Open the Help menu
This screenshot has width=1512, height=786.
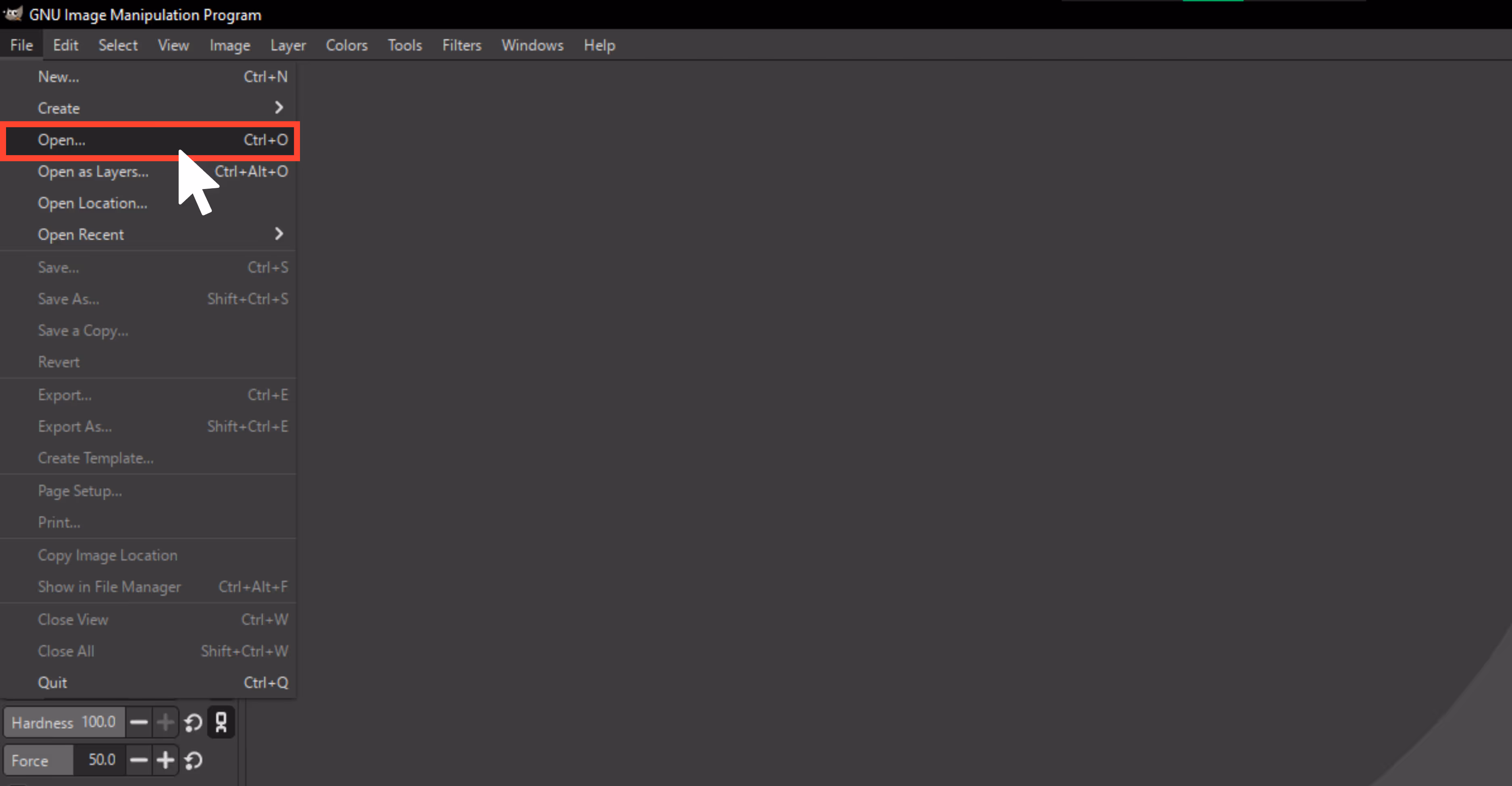tap(599, 45)
